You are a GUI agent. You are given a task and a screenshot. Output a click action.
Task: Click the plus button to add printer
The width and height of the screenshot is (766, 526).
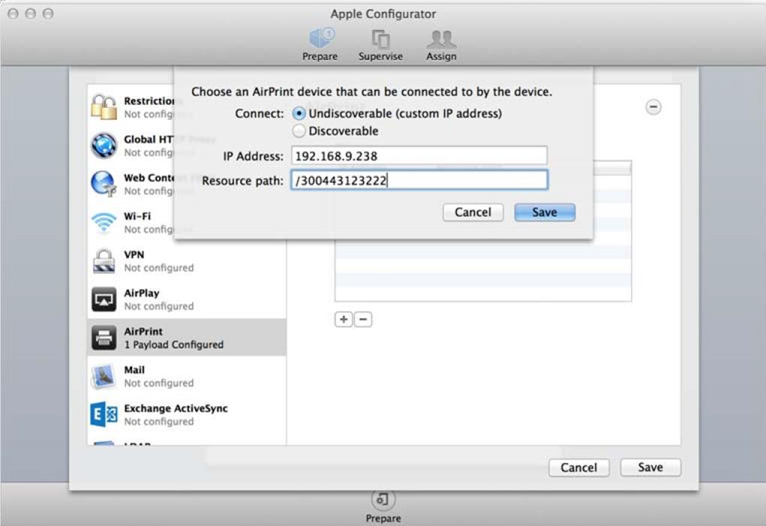343,319
